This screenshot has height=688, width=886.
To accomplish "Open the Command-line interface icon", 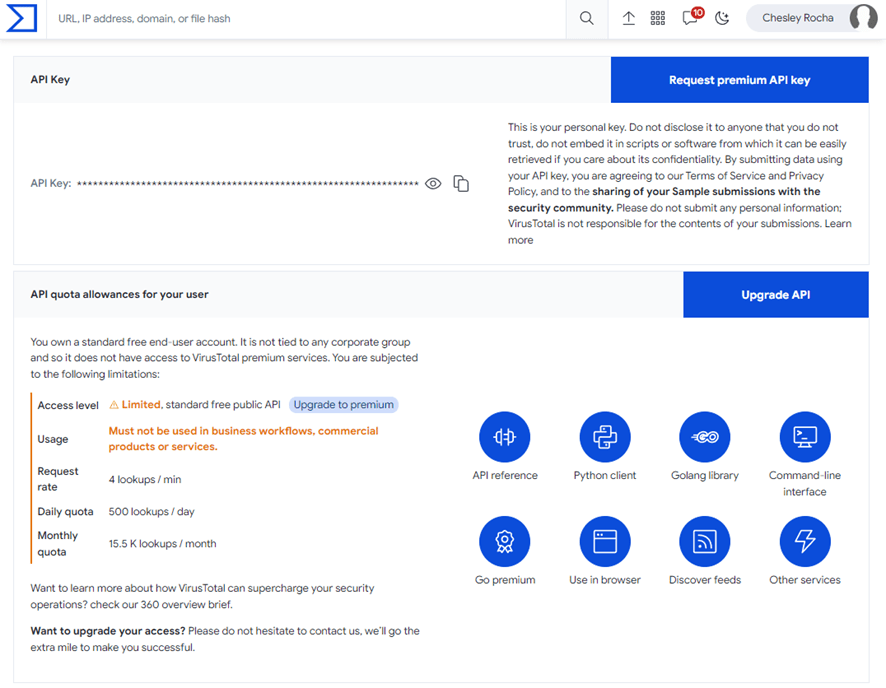I will click(x=805, y=437).
